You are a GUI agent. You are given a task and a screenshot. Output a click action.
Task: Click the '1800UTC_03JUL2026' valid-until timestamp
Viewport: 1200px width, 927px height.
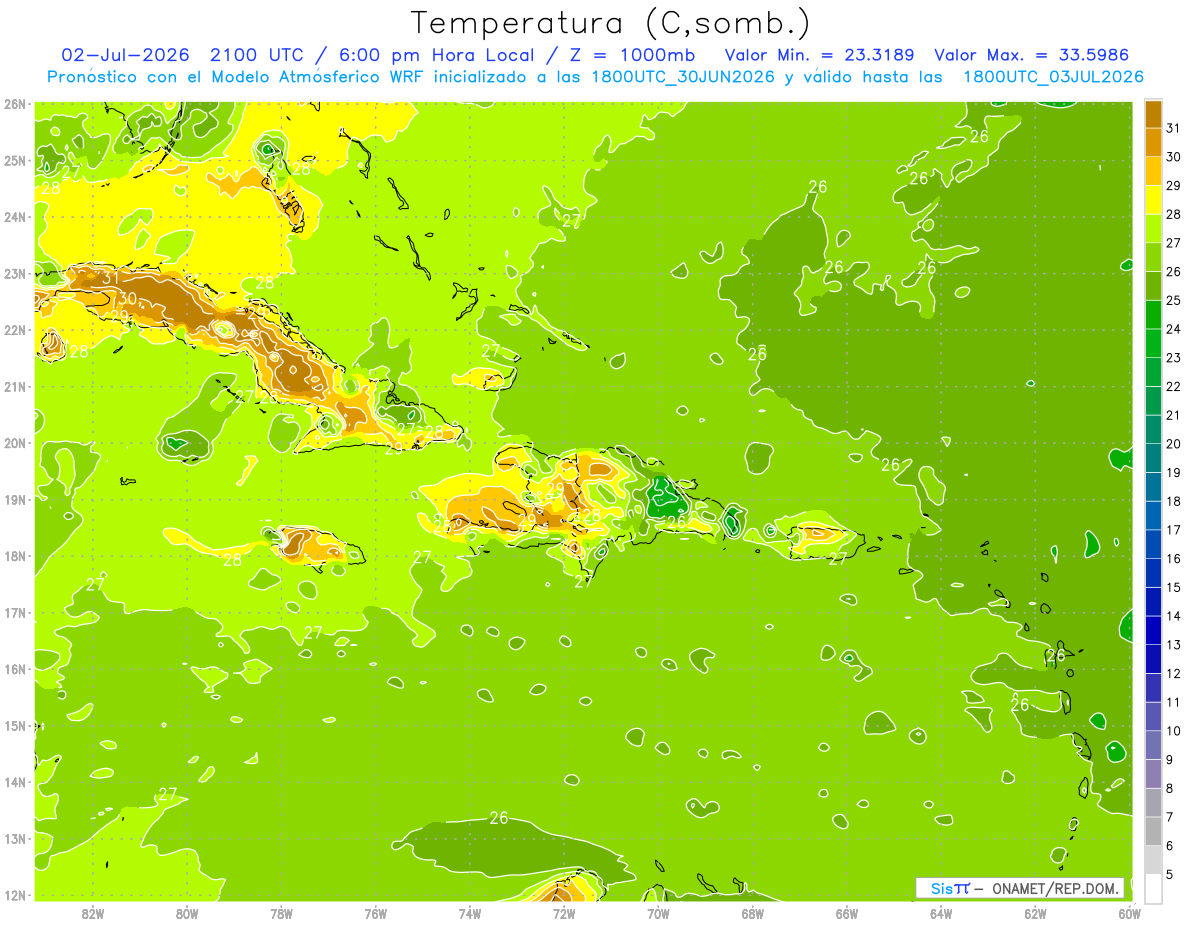1053,77
